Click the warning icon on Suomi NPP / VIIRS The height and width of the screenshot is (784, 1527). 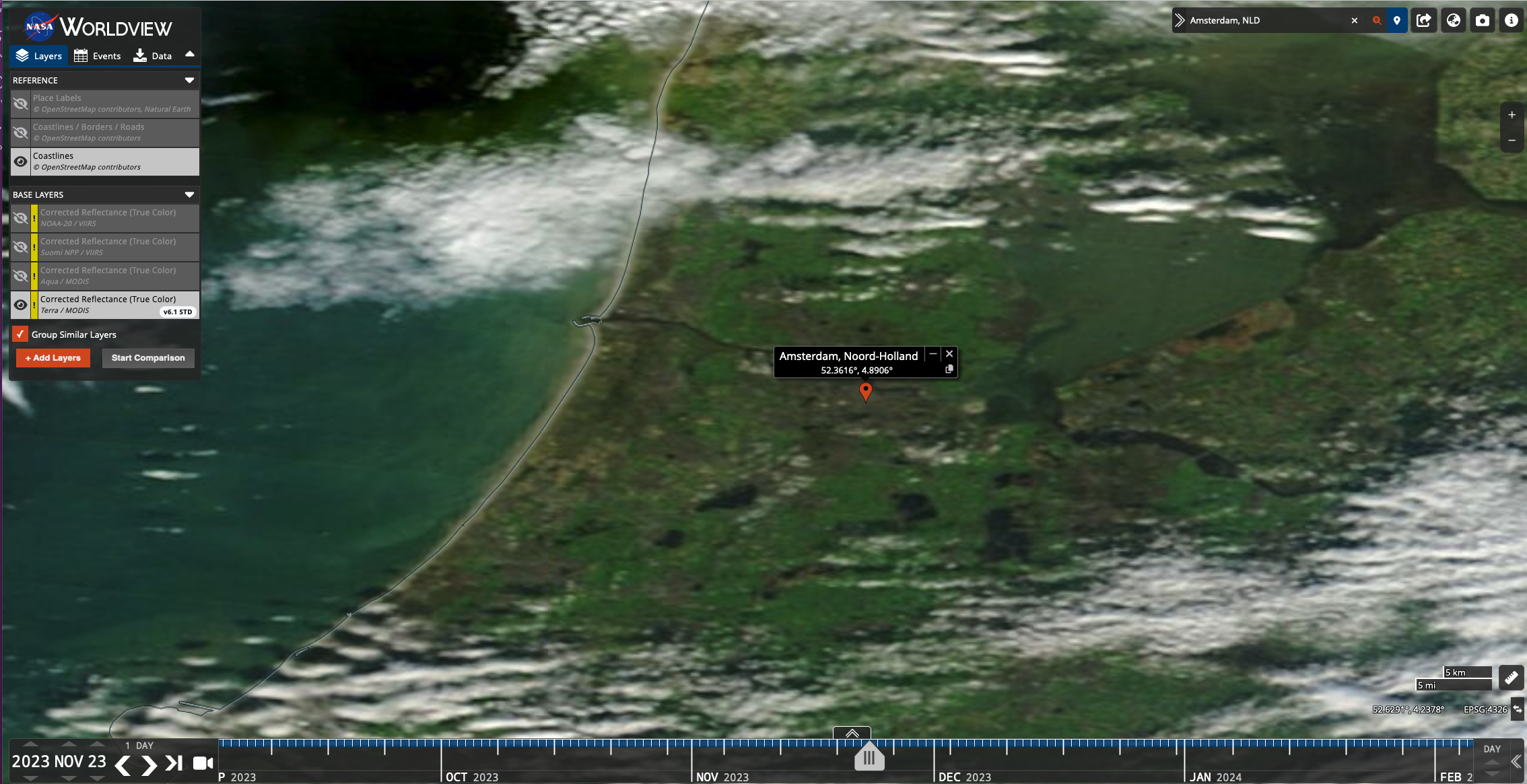click(x=34, y=248)
